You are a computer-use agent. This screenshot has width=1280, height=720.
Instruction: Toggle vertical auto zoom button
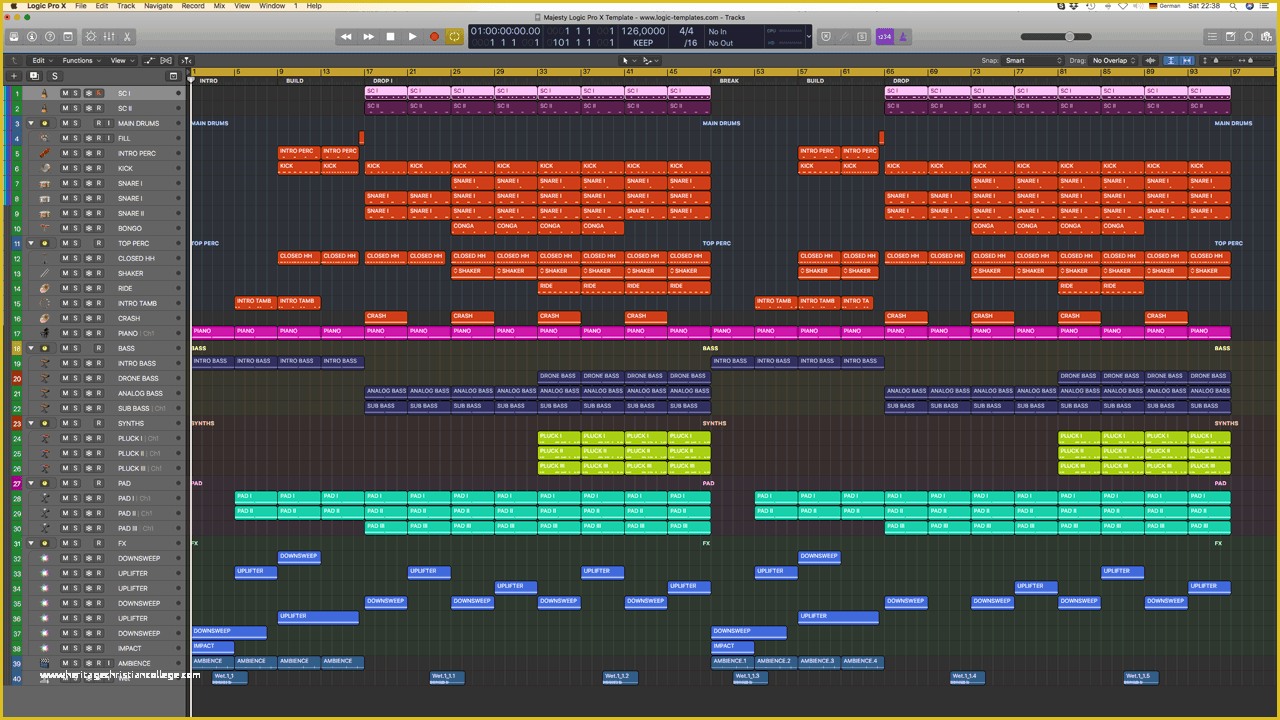pyautogui.click(x=1171, y=61)
